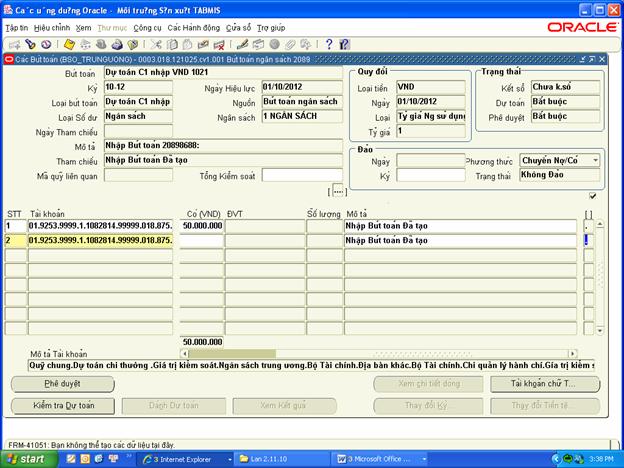Click the first quick launch taskbar icon
Screen dimensions: 624x468
point(70,459)
